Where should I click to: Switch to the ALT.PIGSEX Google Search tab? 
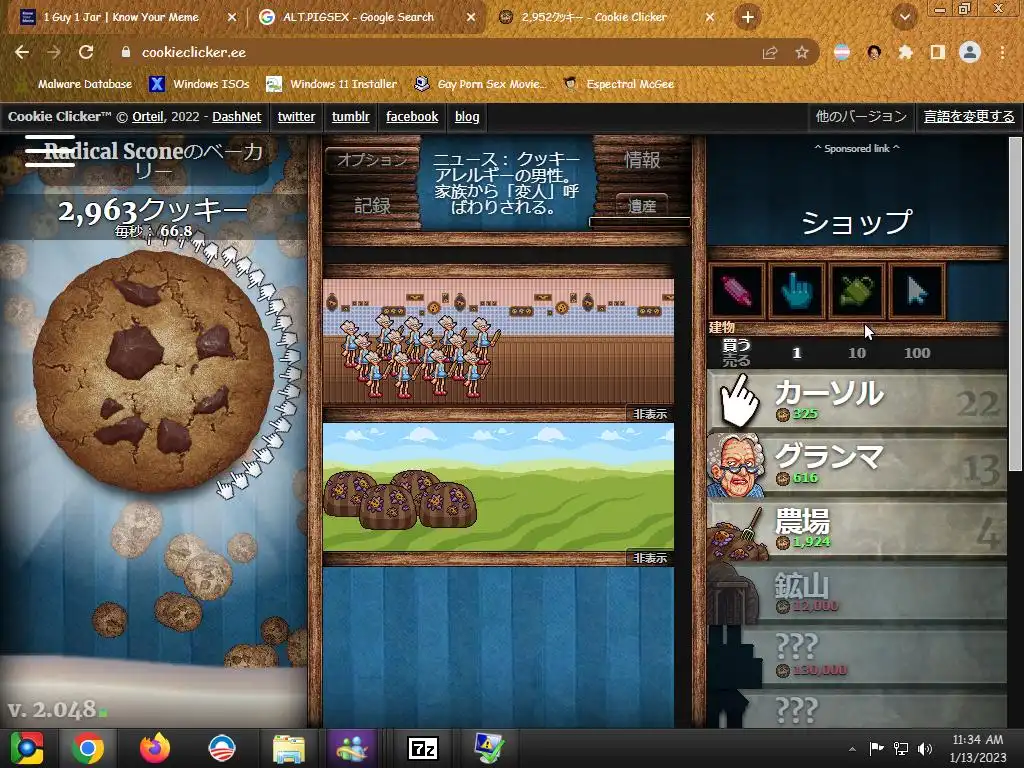click(x=366, y=17)
